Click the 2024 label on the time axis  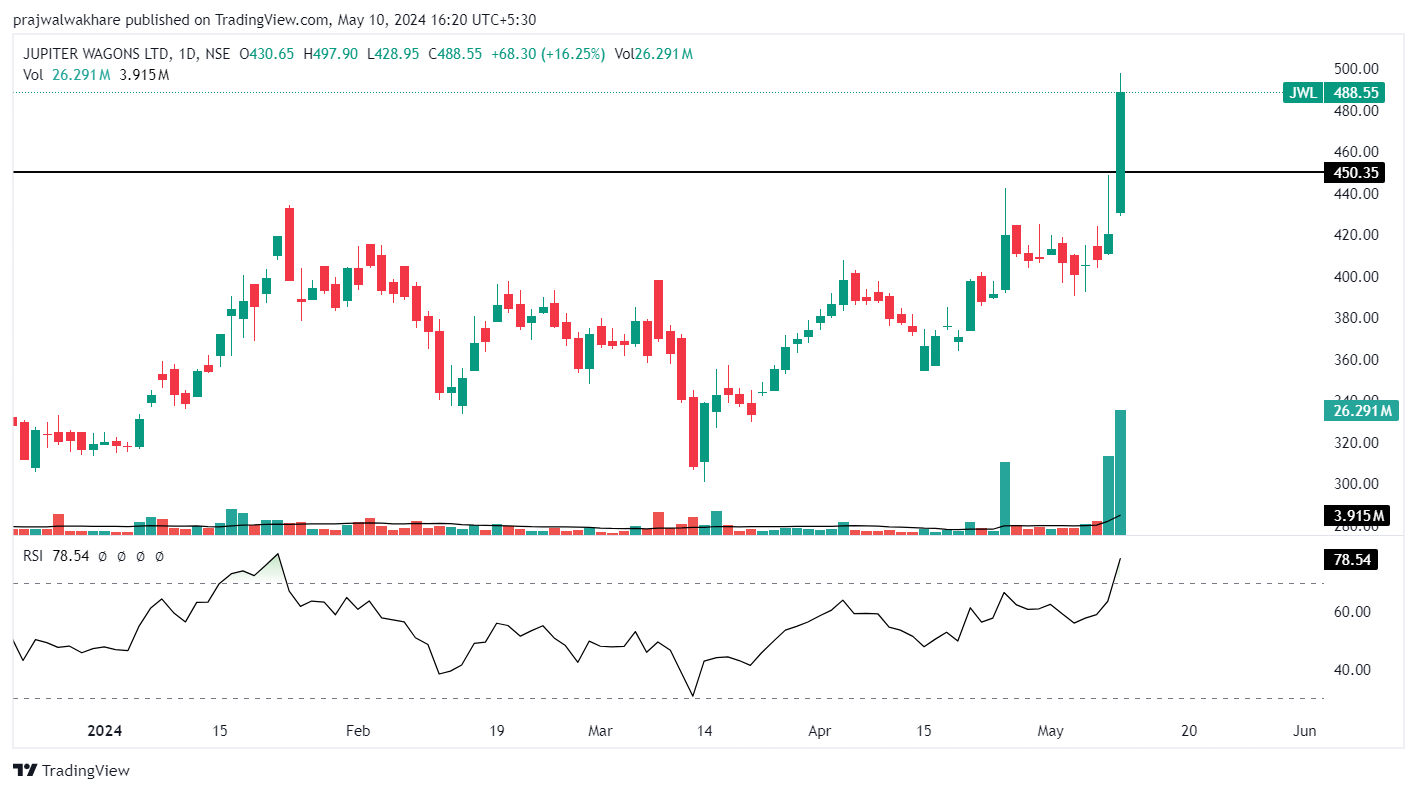104,731
